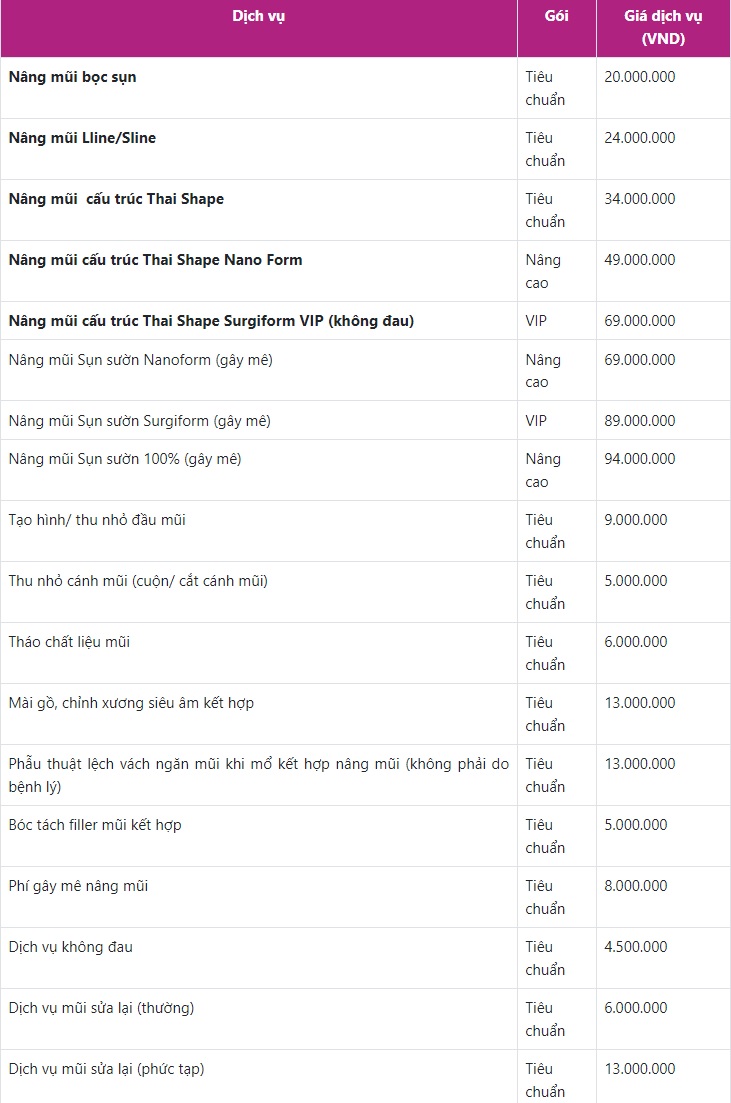Image resolution: width=731 pixels, height=1103 pixels.
Task: Click the 'Dịch vụ' column header
Action: click(x=258, y=17)
